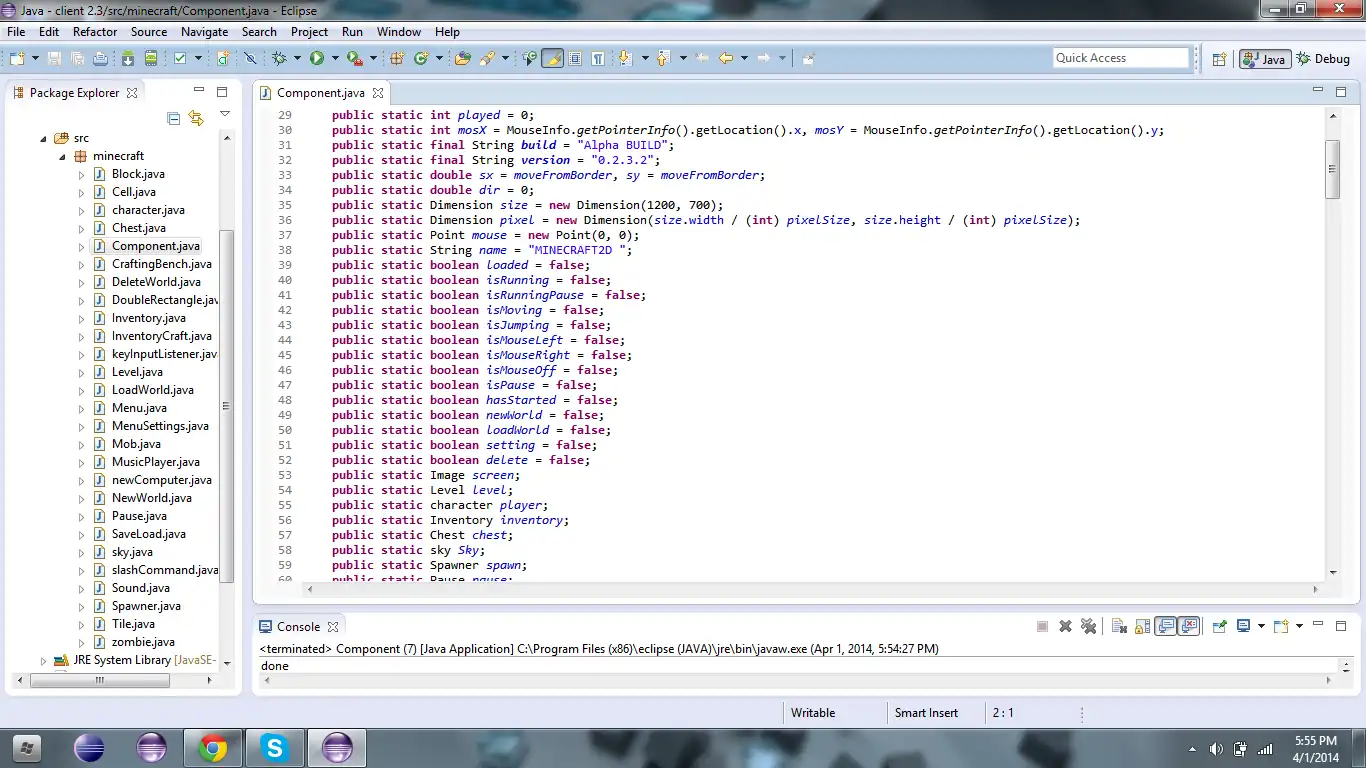1366x768 pixels.
Task: Toggle Mark Occurrences highlighter in toolbar
Action: pyautogui.click(x=552, y=59)
